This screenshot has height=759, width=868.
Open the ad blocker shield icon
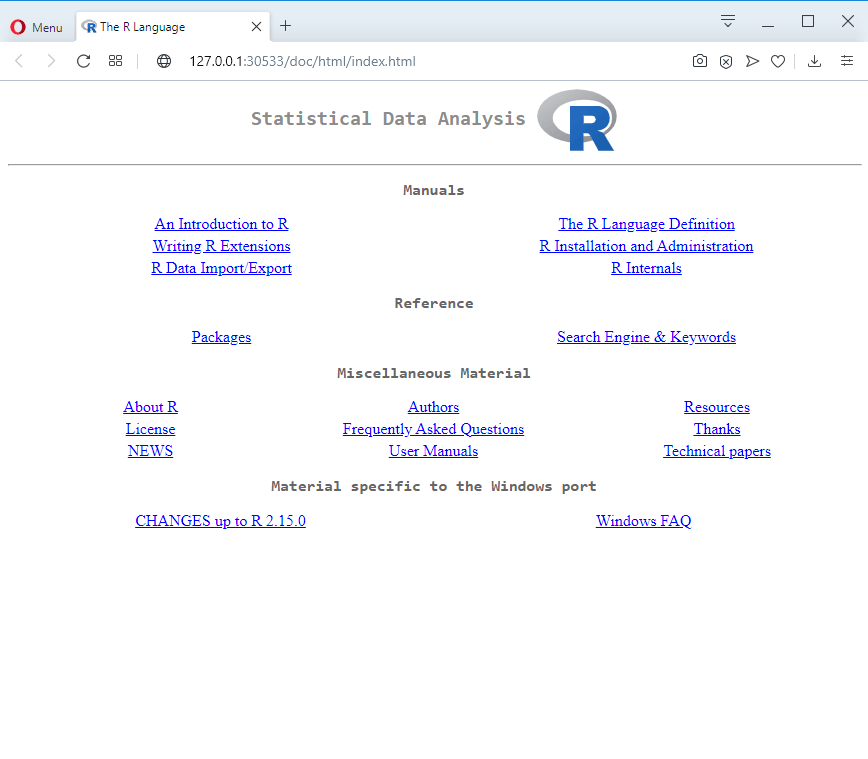(x=726, y=61)
